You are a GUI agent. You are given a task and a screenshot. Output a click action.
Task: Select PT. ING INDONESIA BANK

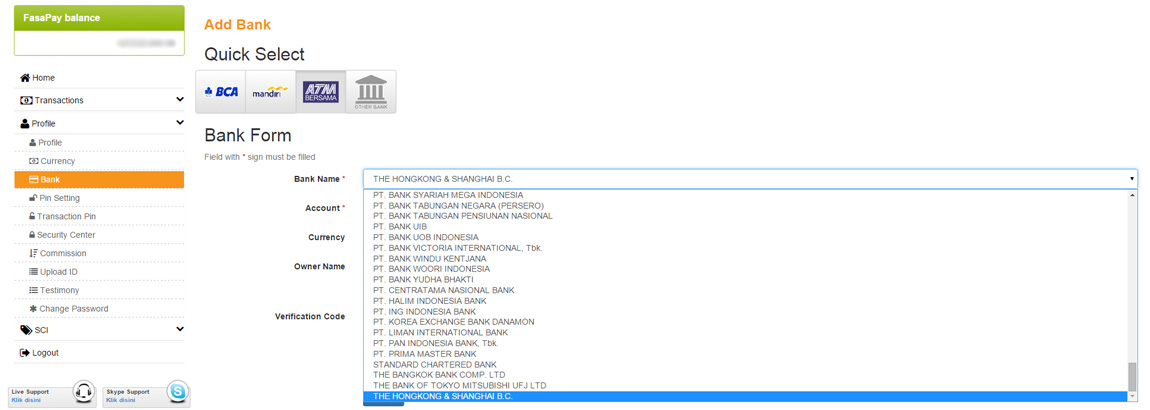pos(745,312)
